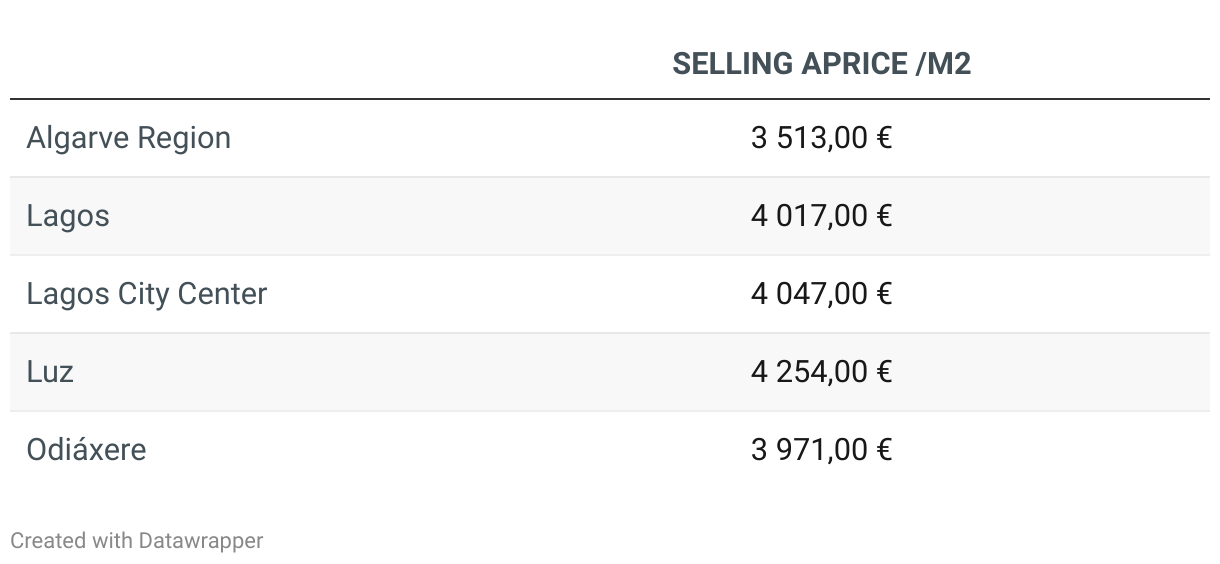The width and height of the screenshot is (1220, 564).
Task: Open the "Created with Datawrapper" credit link
Action: [137, 541]
